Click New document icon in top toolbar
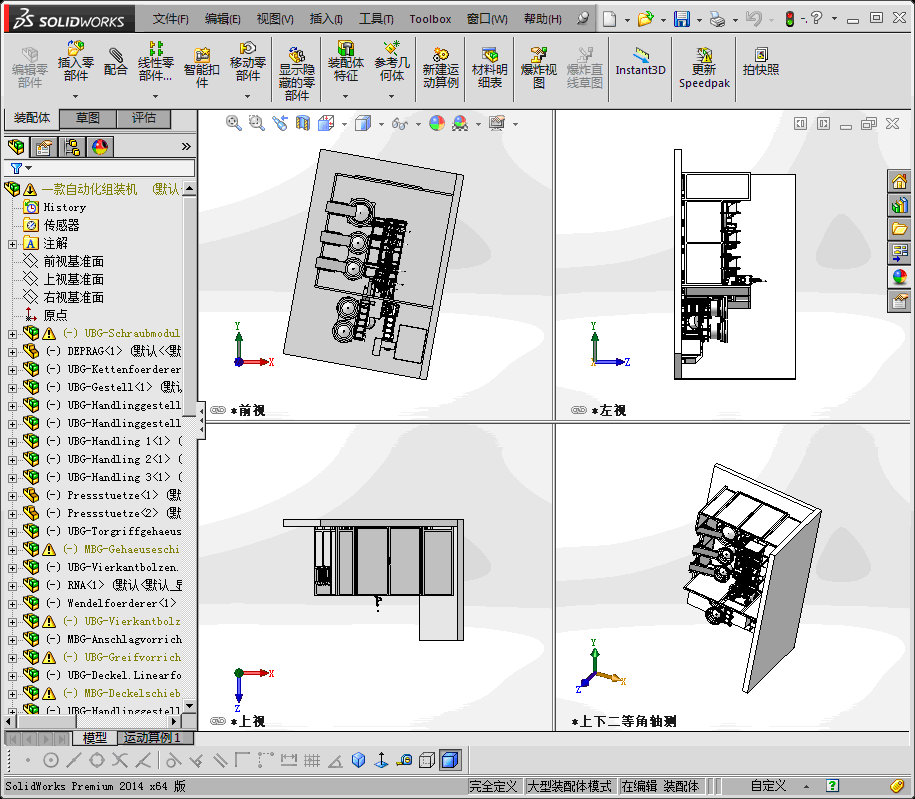Screen dimensions: 915x799 click(x=609, y=19)
